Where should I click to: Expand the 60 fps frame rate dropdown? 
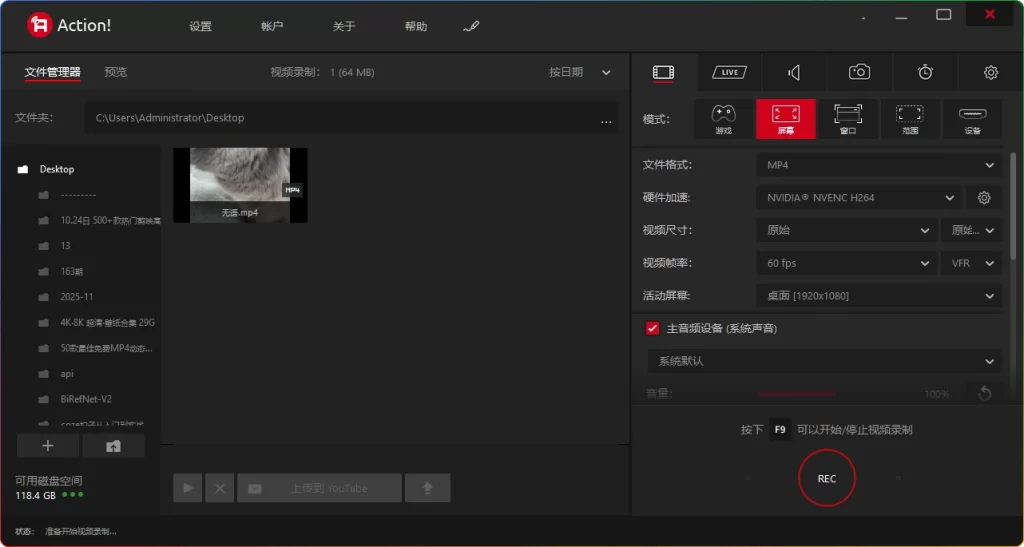click(846, 263)
